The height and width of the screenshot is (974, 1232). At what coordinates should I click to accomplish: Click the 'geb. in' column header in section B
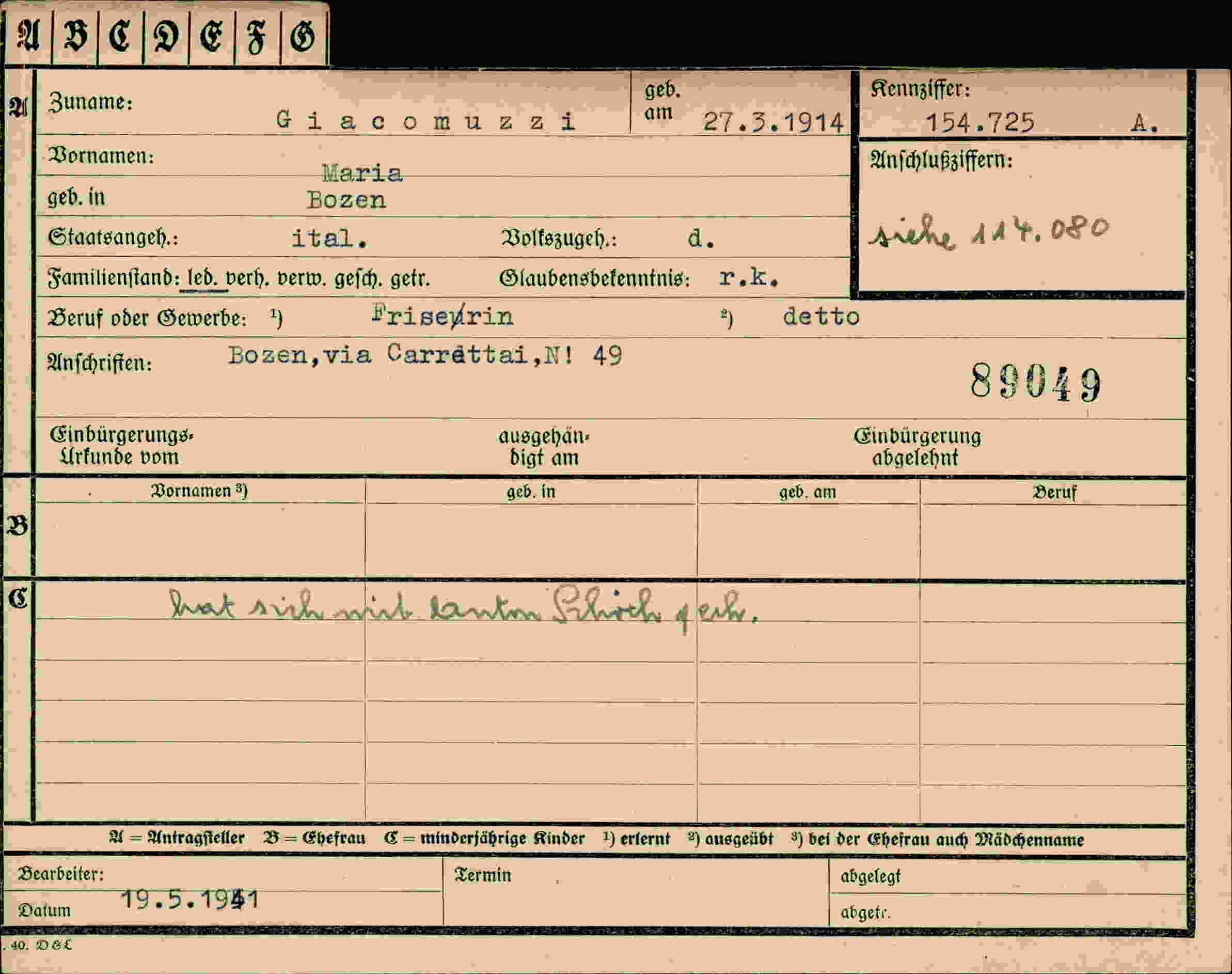tap(531, 492)
